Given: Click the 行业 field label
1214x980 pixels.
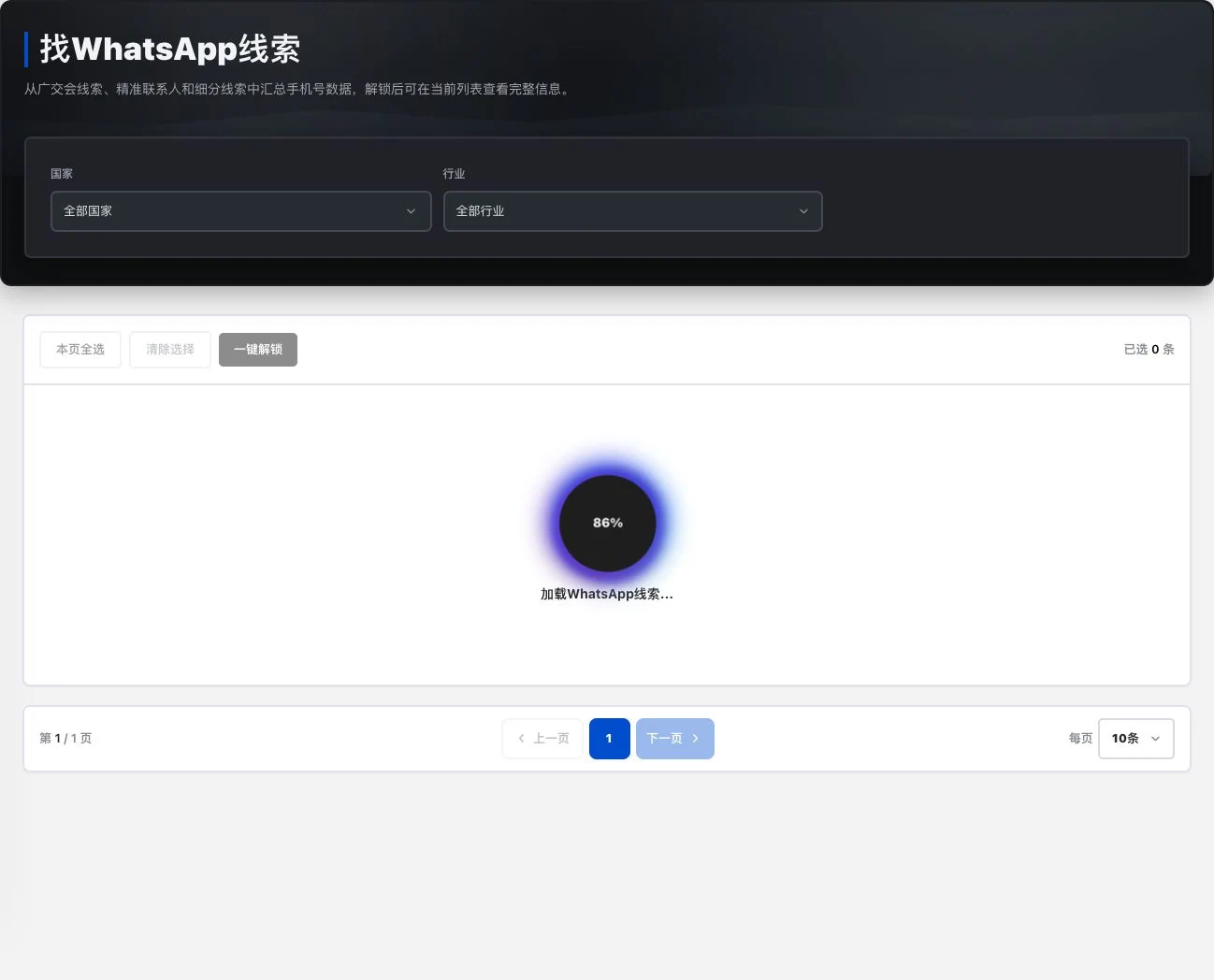Looking at the screenshot, I should [x=454, y=174].
